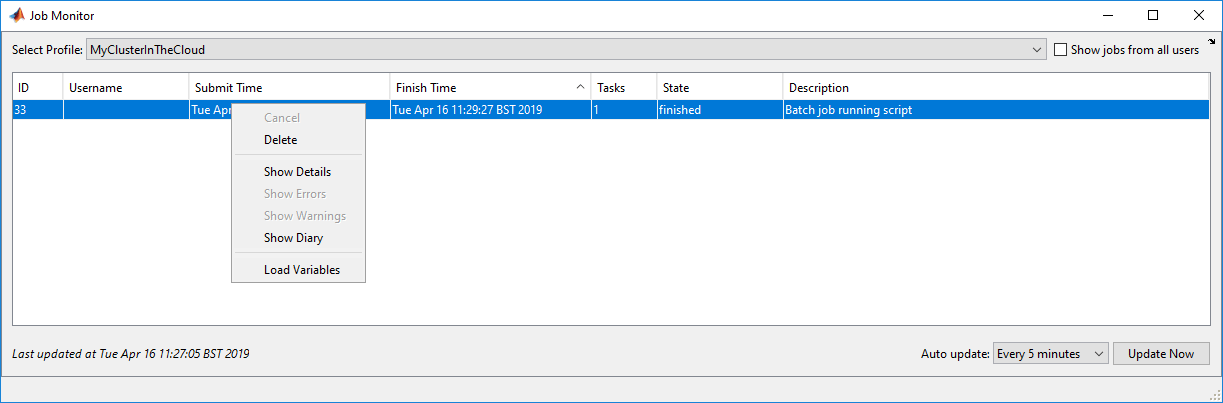Maximize the Job Monitor window
The height and width of the screenshot is (403, 1223).
click(1153, 16)
